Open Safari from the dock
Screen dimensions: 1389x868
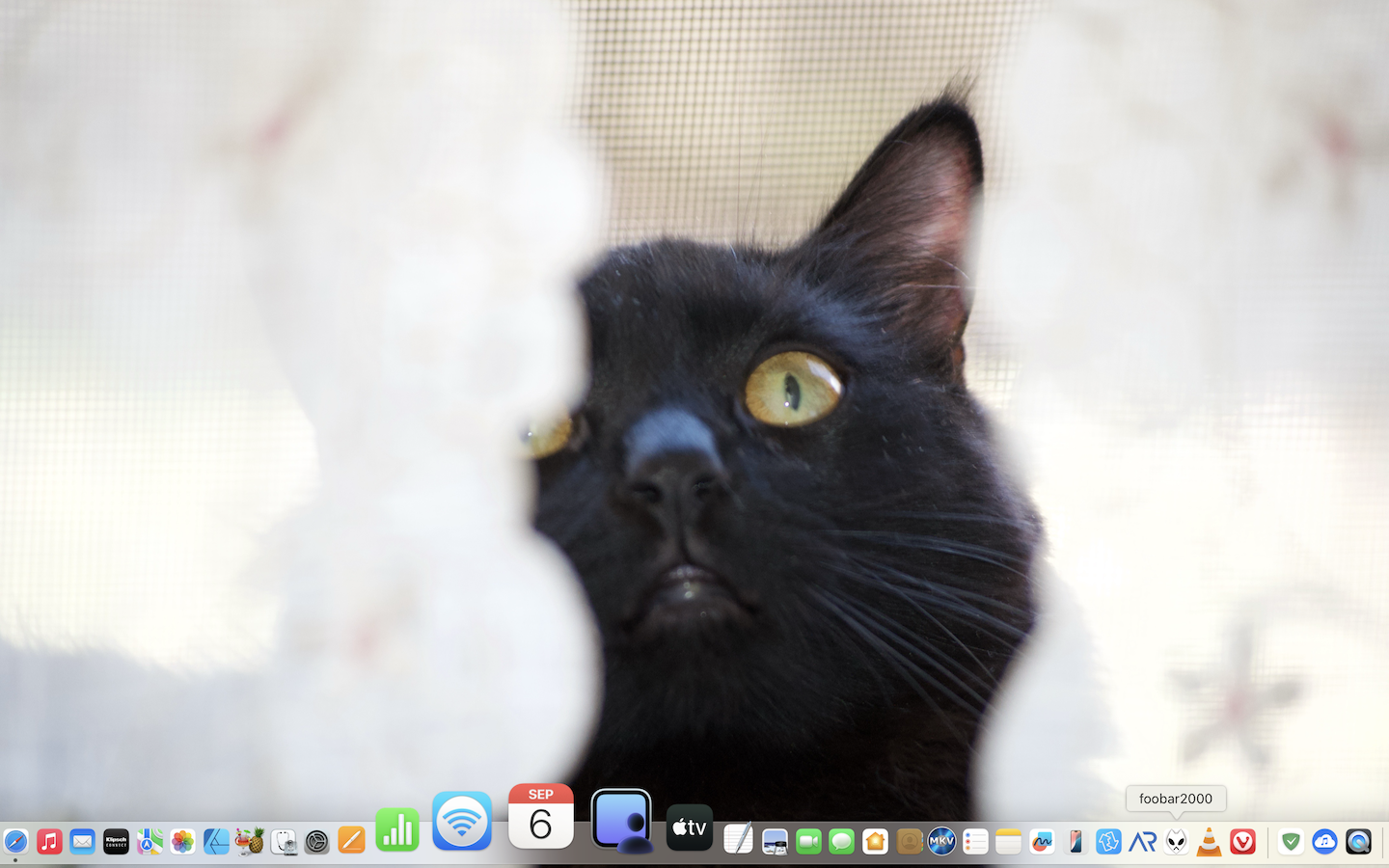coord(15,842)
